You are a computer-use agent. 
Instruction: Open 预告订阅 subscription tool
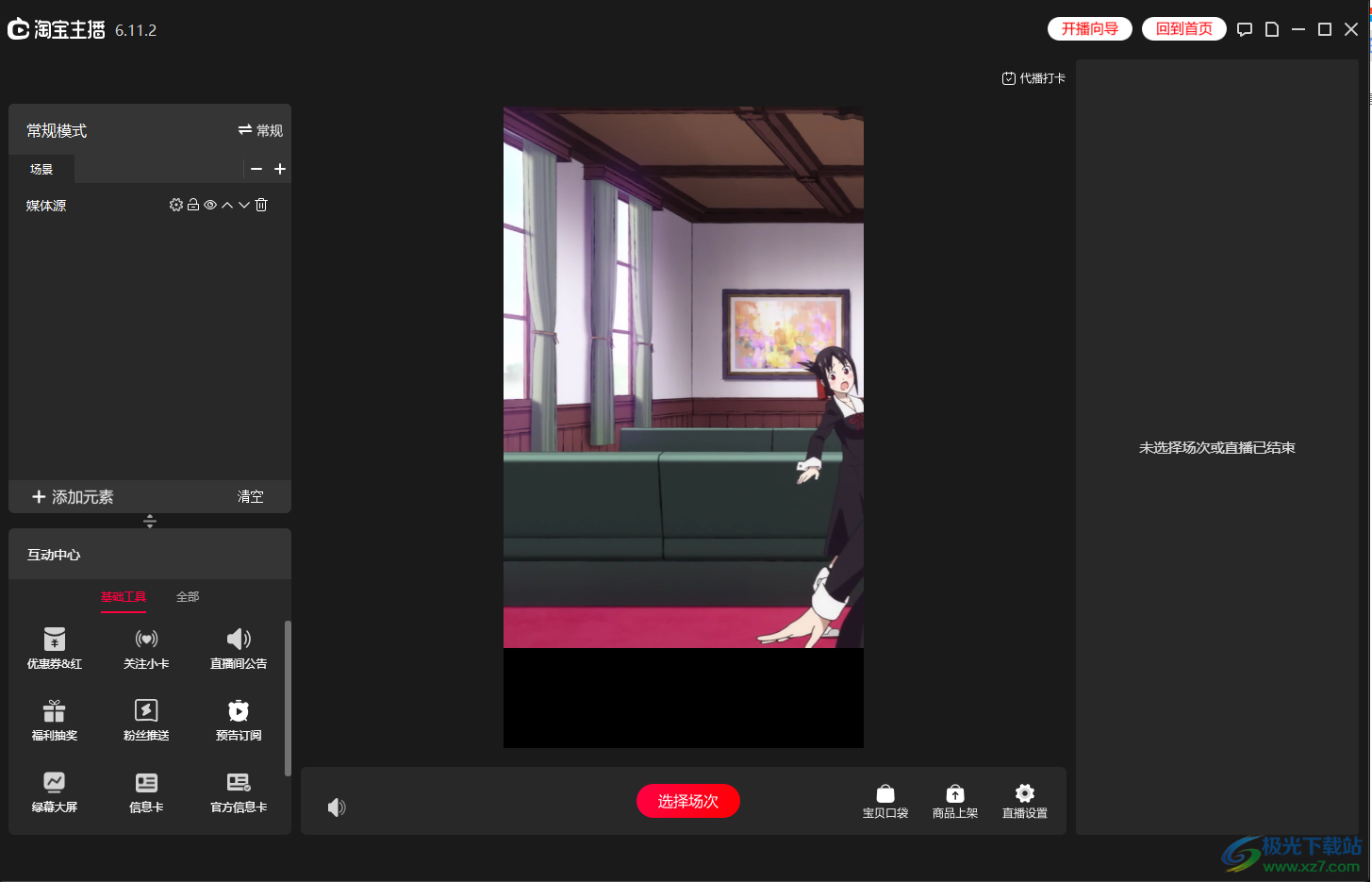coord(239,720)
